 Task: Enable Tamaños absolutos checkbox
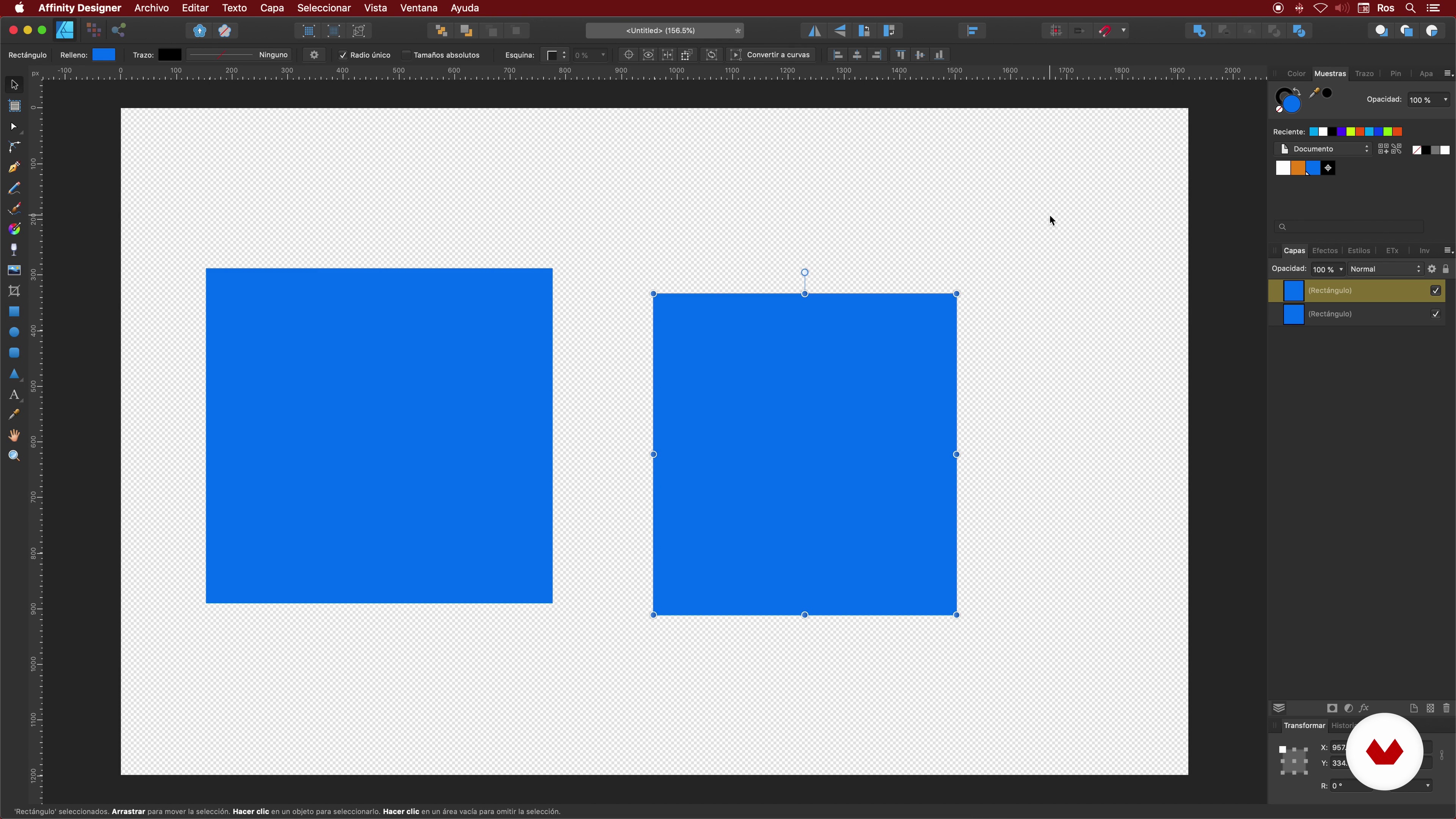tap(406, 55)
